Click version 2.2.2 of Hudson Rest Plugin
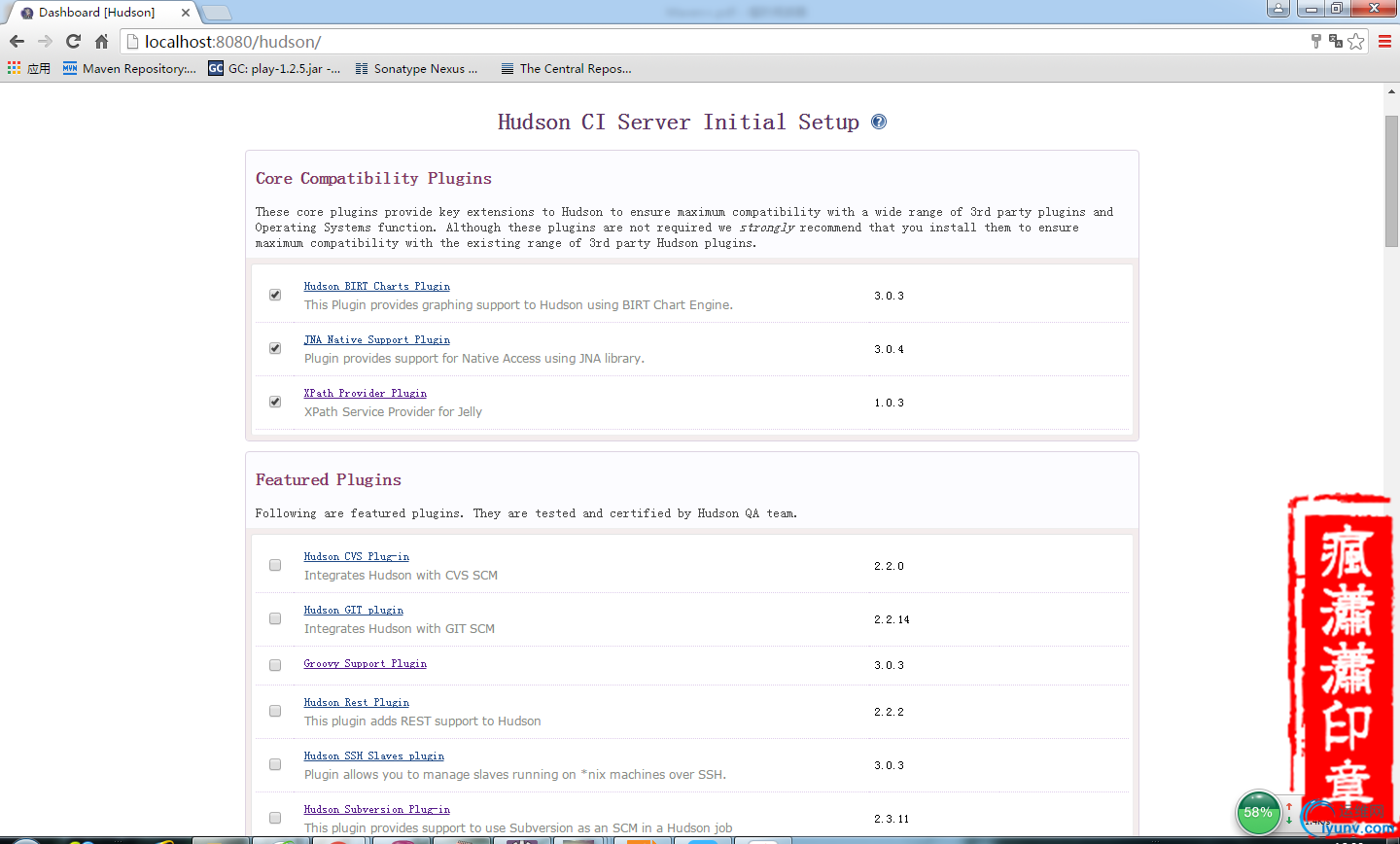The width and height of the screenshot is (1400, 844). 889,712
